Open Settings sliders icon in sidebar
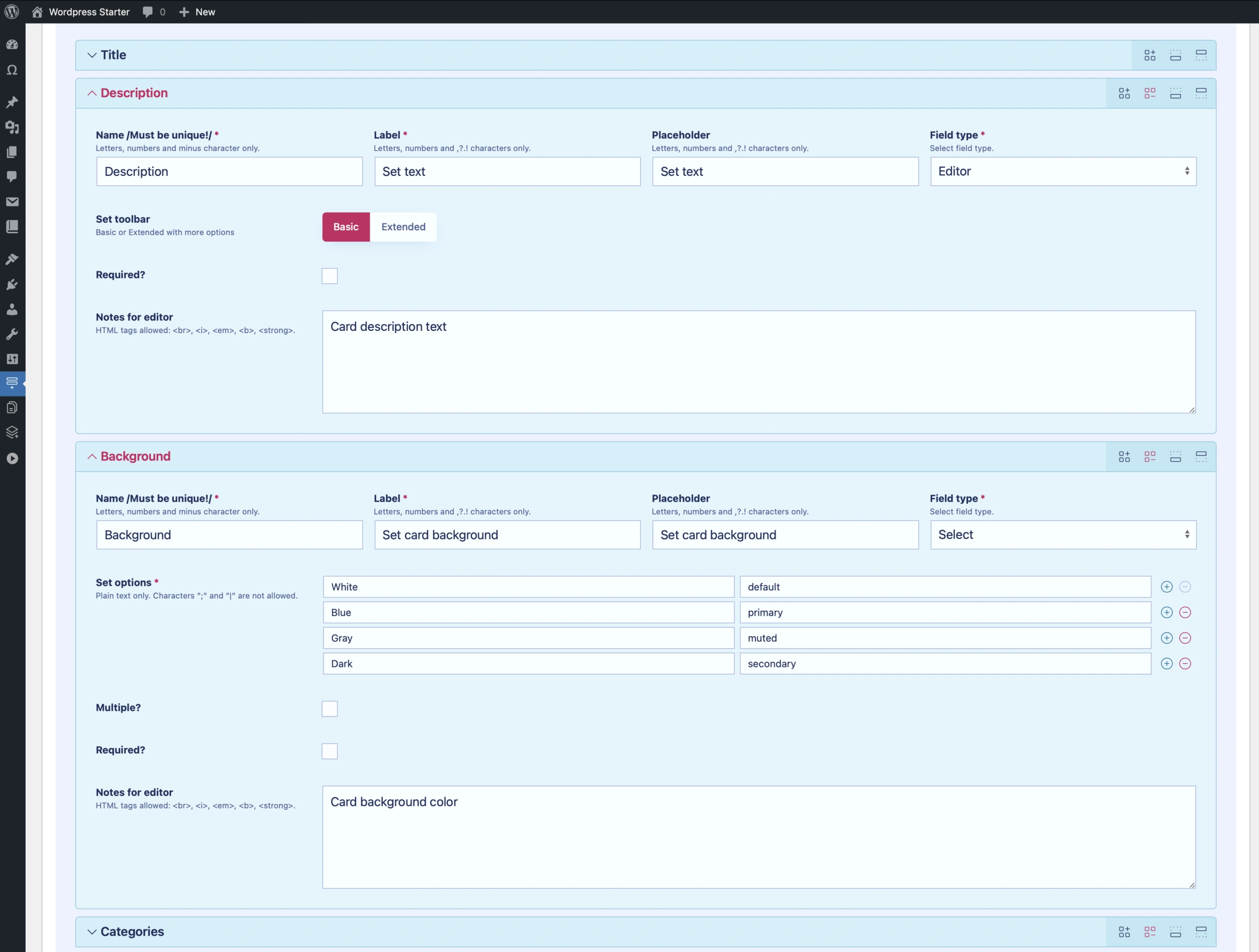 12,359
